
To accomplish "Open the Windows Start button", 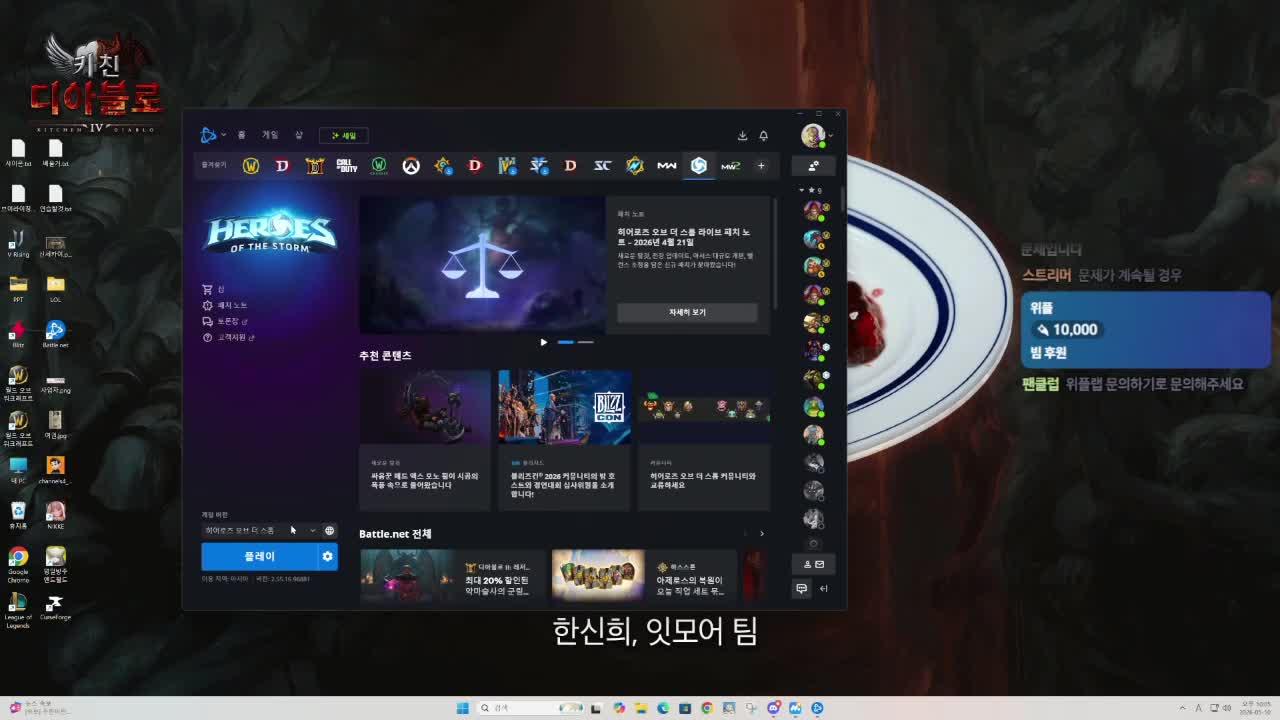I will pos(462,708).
